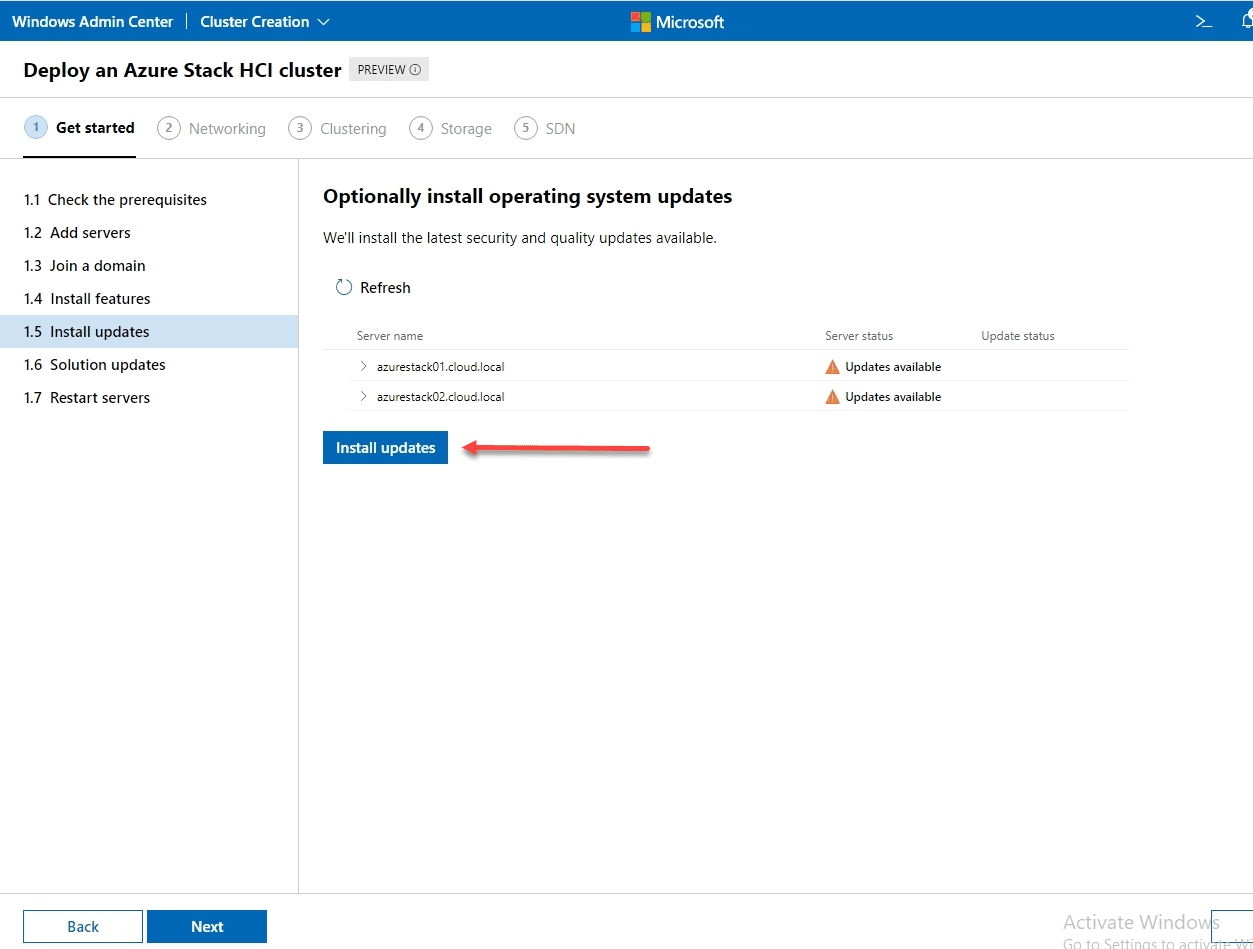Click azurestack01 updates warning icon
This screenshot has width=1253, height=949.
point(832,367)
